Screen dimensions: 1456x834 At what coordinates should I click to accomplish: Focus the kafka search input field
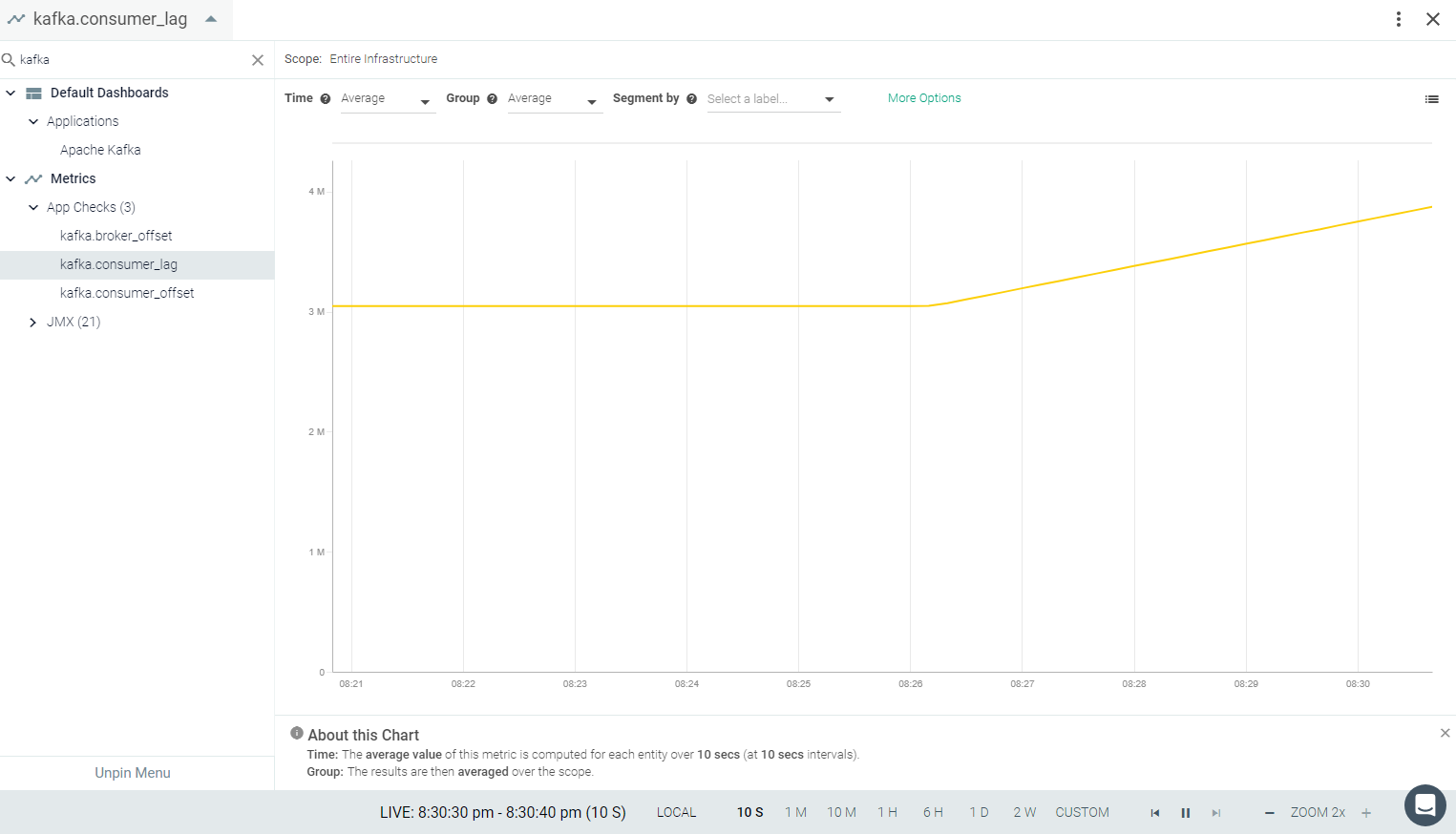[x=132, y=60]
